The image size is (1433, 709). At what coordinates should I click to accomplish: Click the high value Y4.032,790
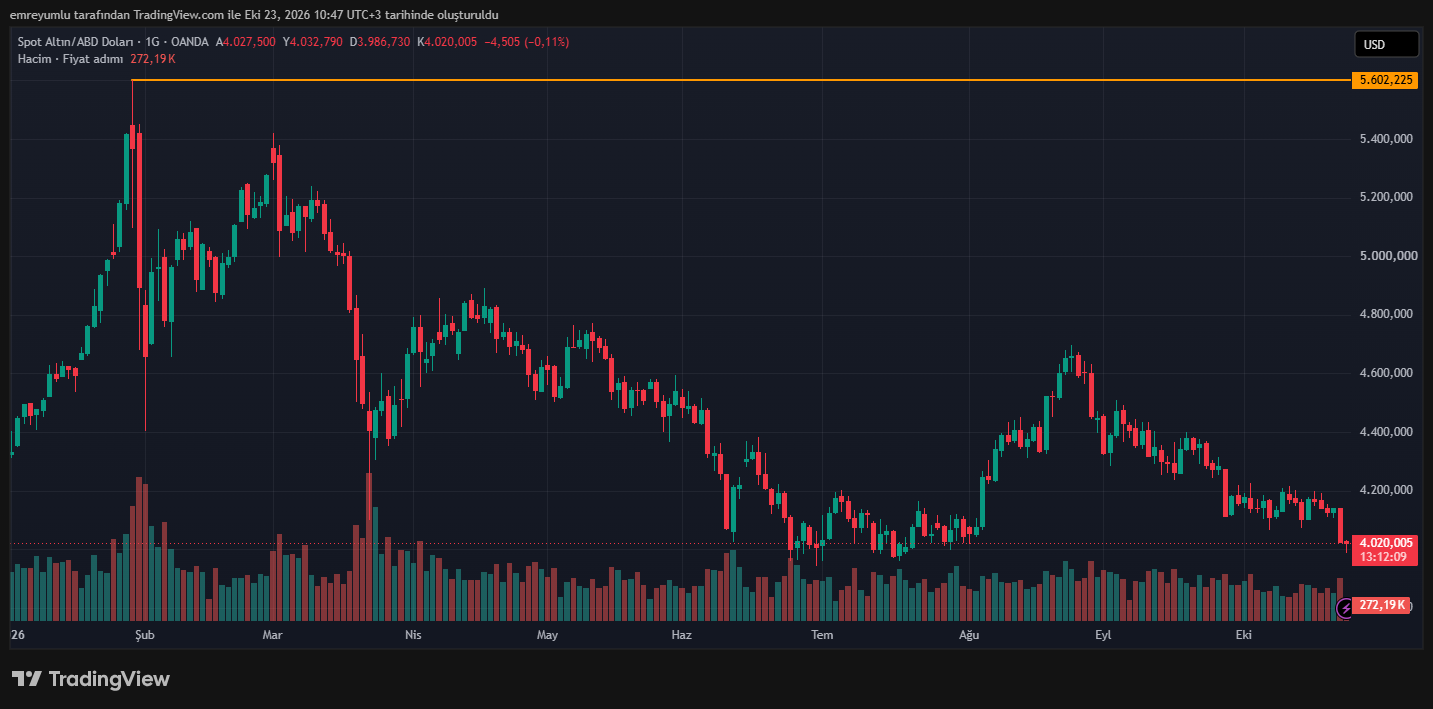313,42
